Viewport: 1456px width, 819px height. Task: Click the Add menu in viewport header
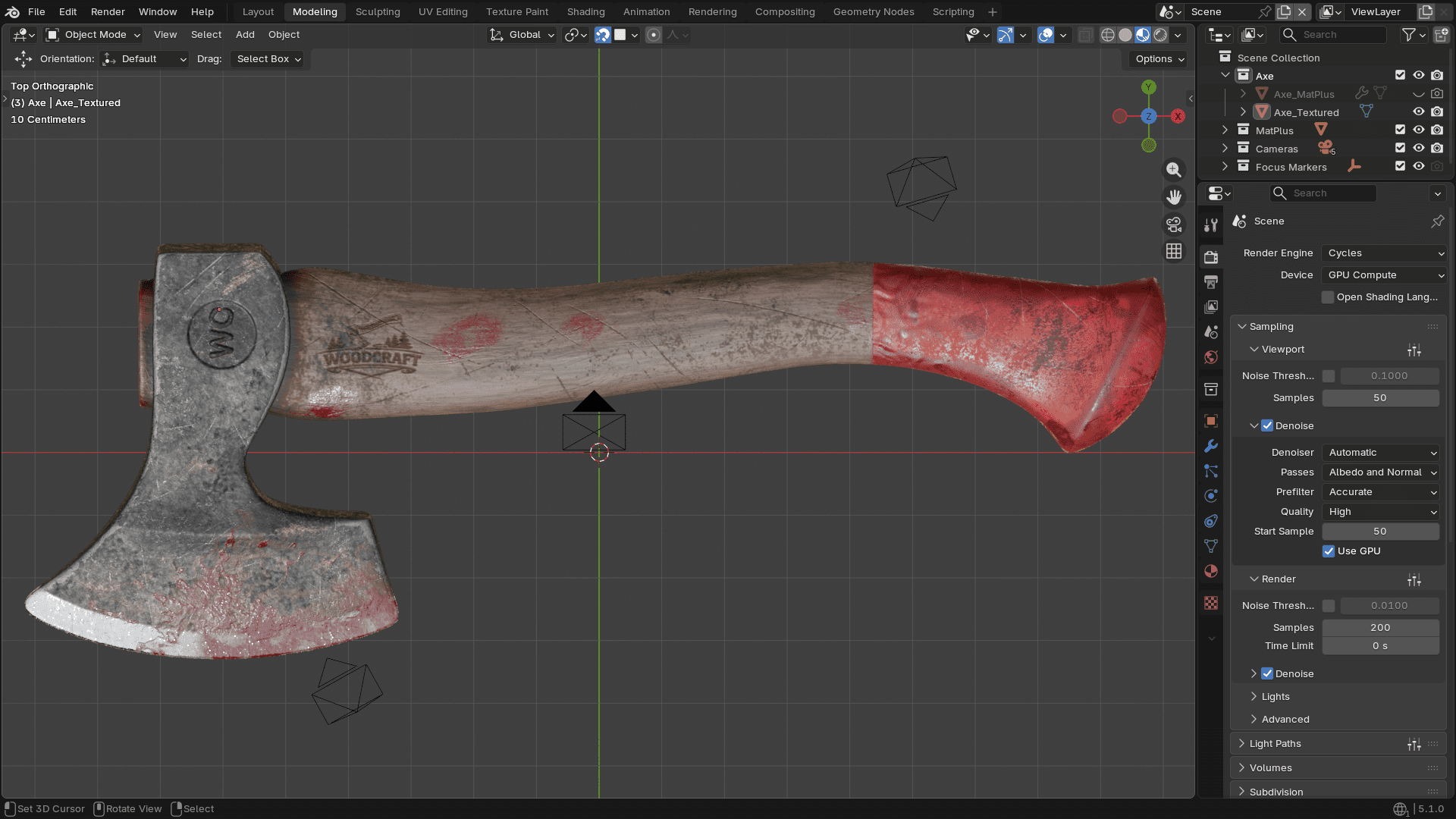245,35
